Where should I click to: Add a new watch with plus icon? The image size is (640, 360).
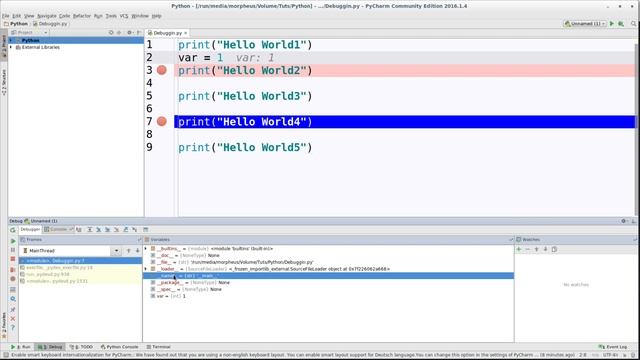click(519, 249)
